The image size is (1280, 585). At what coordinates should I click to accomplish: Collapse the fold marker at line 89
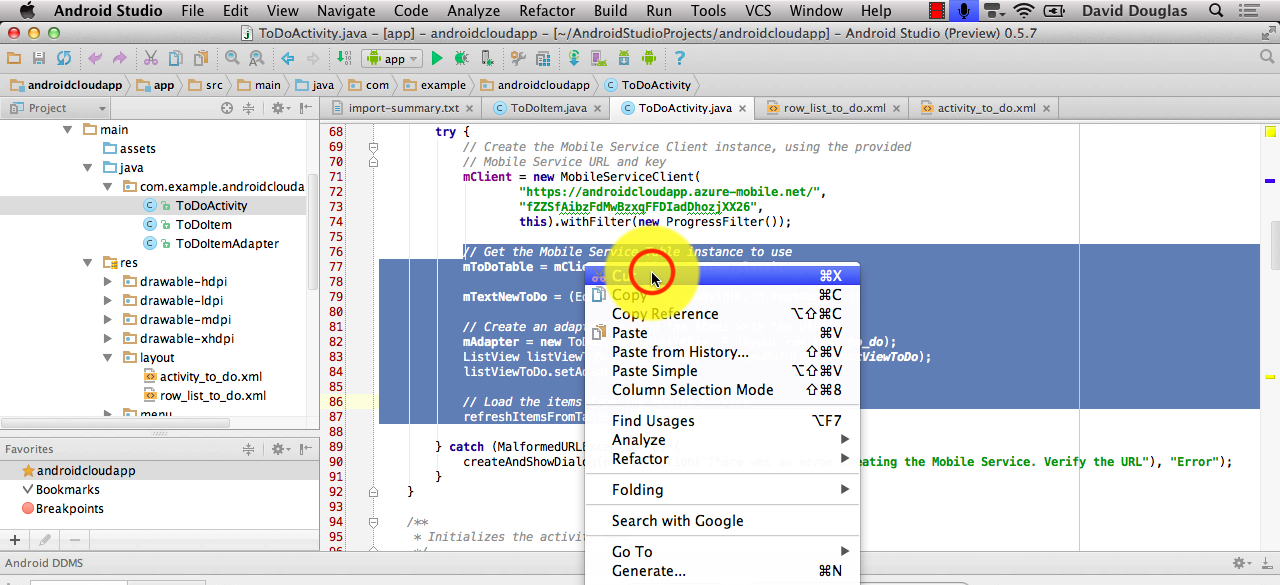[373, 446]
